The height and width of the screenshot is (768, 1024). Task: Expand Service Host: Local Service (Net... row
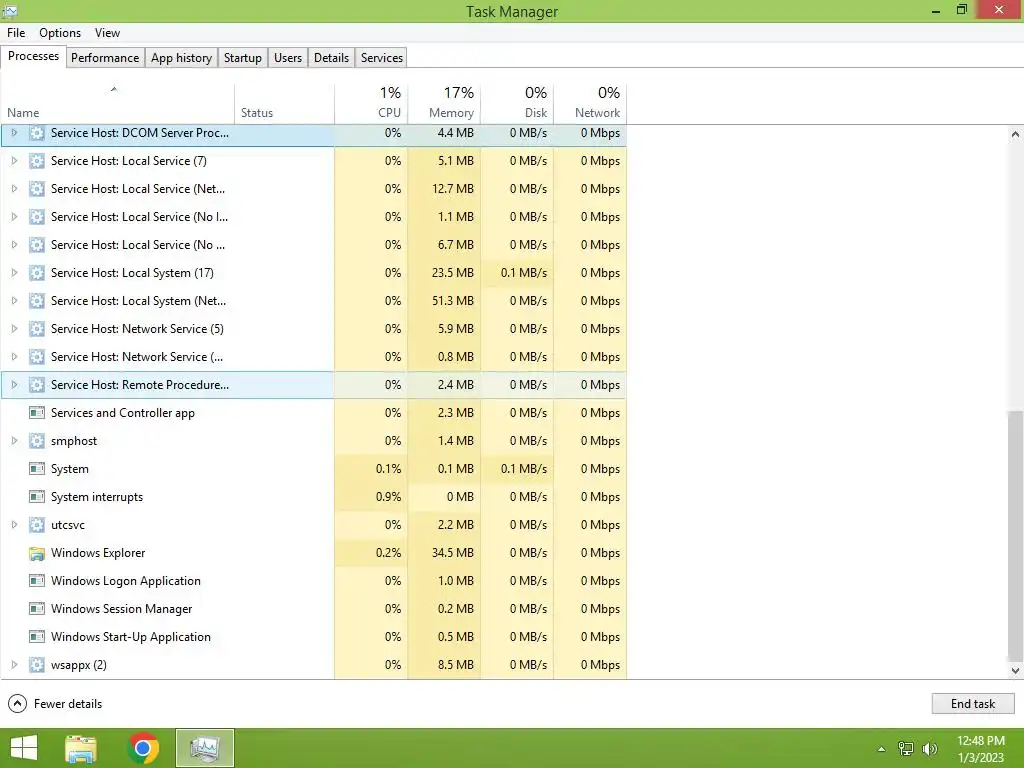14,189
